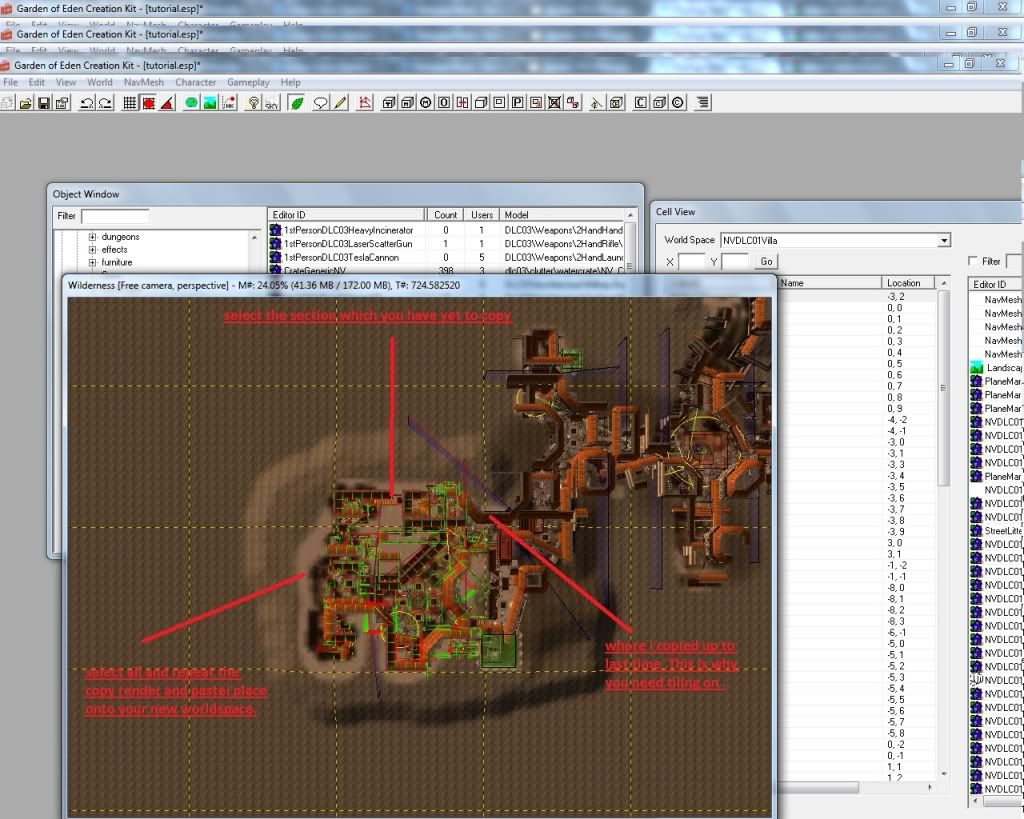
Task: Toggle NavMesh mode red polygon icon
Action: [x=365, y=103]
